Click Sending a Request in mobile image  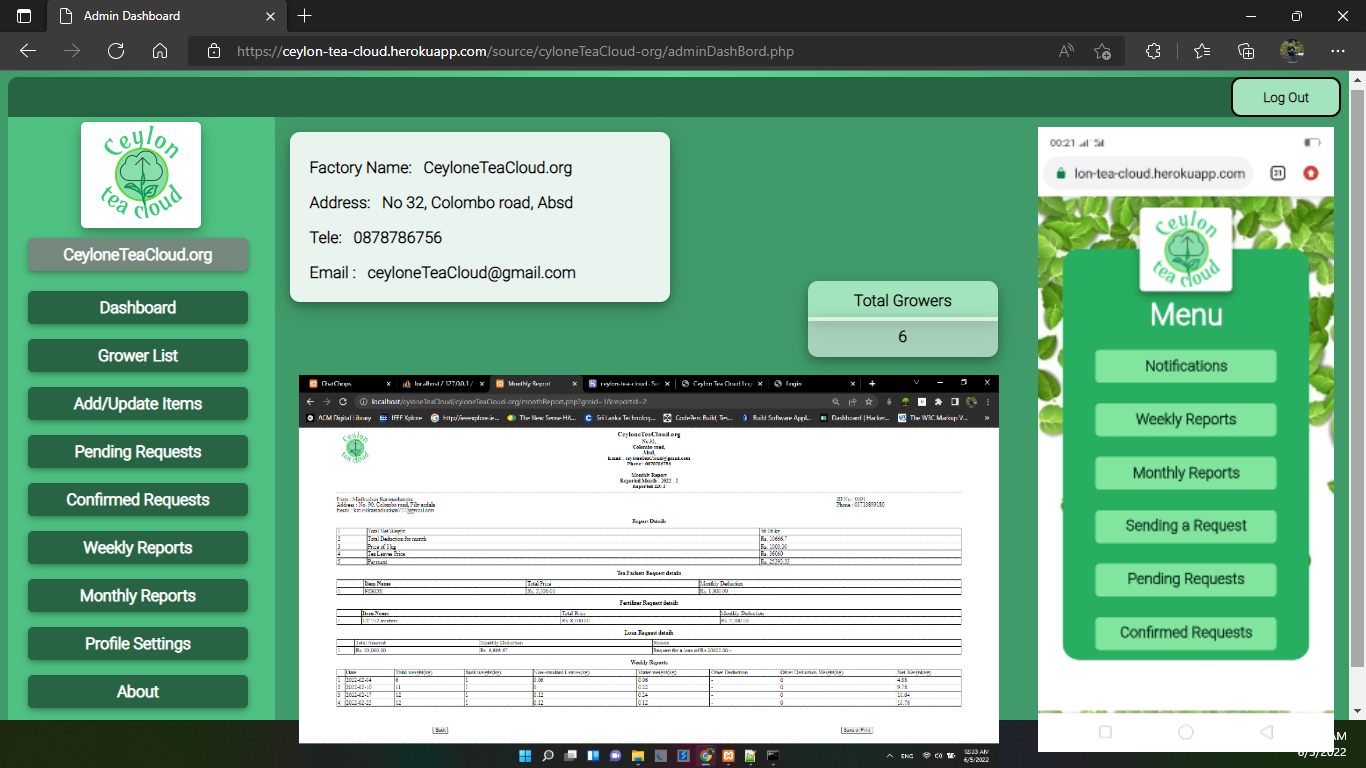tap(1186, 526)
